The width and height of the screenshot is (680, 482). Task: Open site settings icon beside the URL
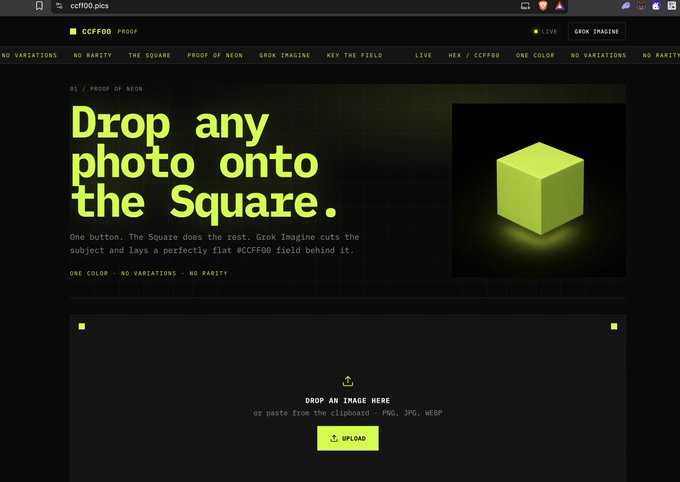(x=59, y=6)
